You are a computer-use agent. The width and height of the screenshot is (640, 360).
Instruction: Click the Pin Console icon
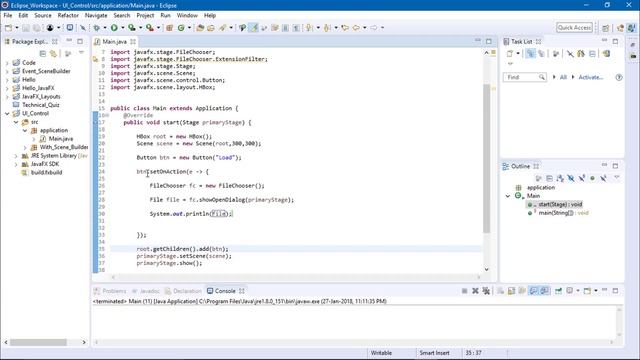pos(558,291)
